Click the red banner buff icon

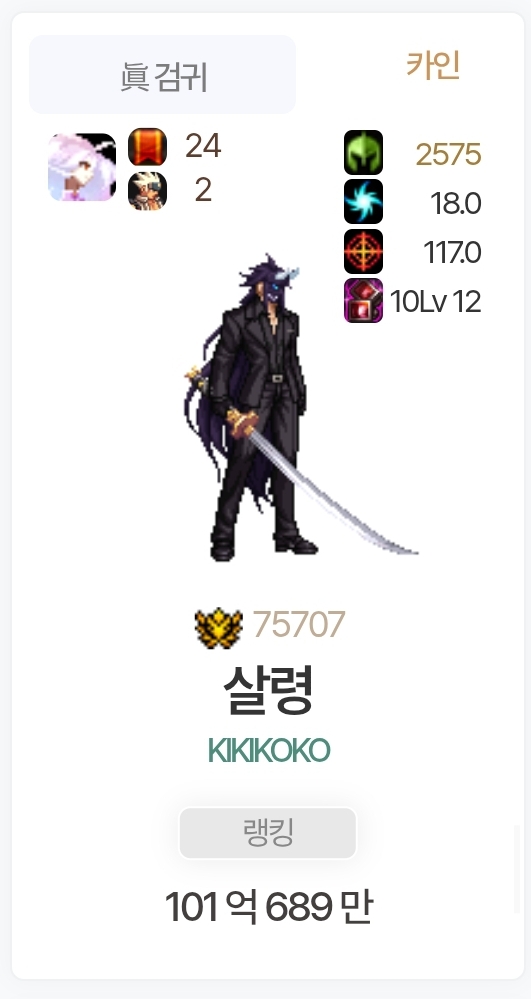(147, 147)
